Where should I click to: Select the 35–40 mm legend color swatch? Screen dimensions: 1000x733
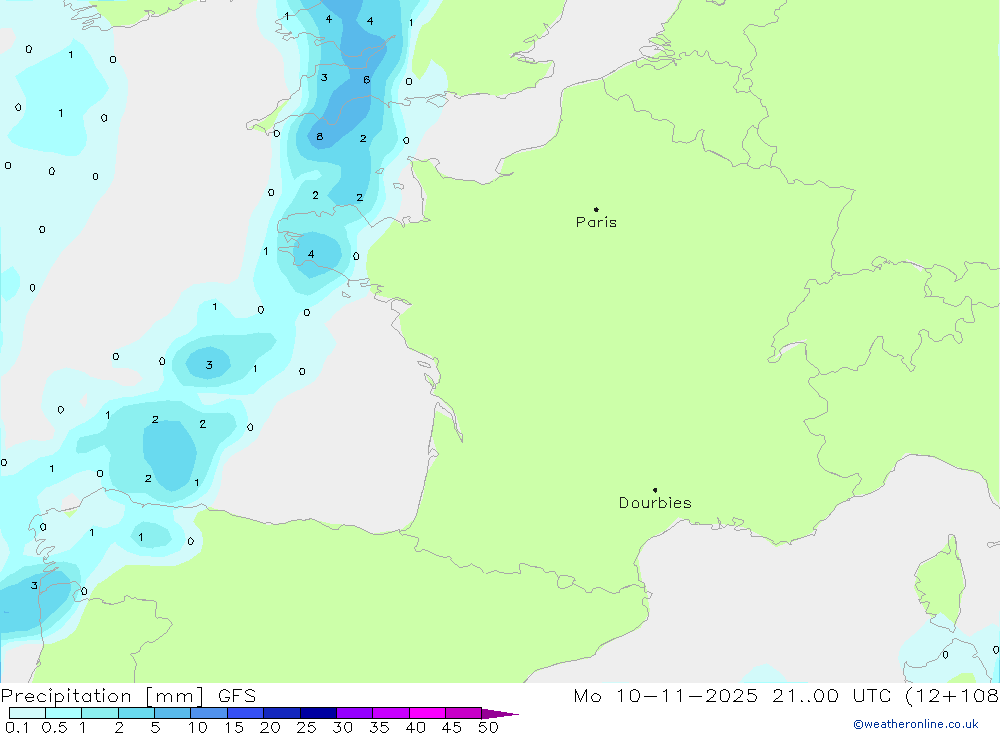(391, 713)
